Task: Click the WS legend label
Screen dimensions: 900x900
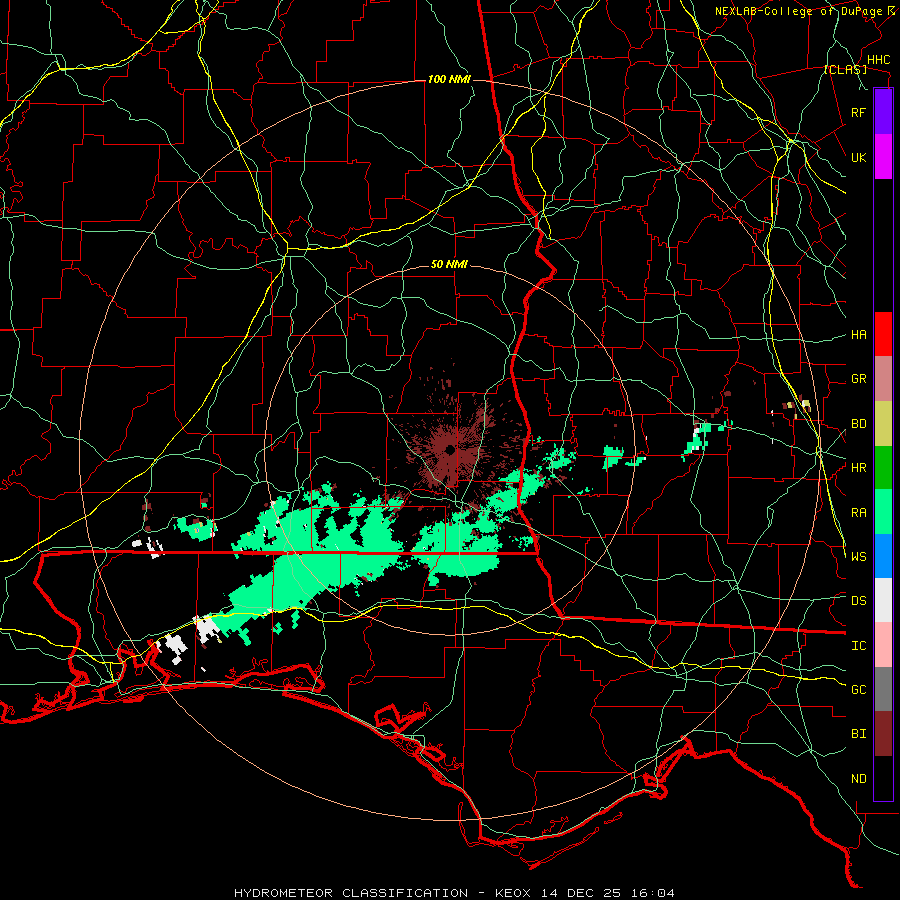Action: (x=858, y=556)
